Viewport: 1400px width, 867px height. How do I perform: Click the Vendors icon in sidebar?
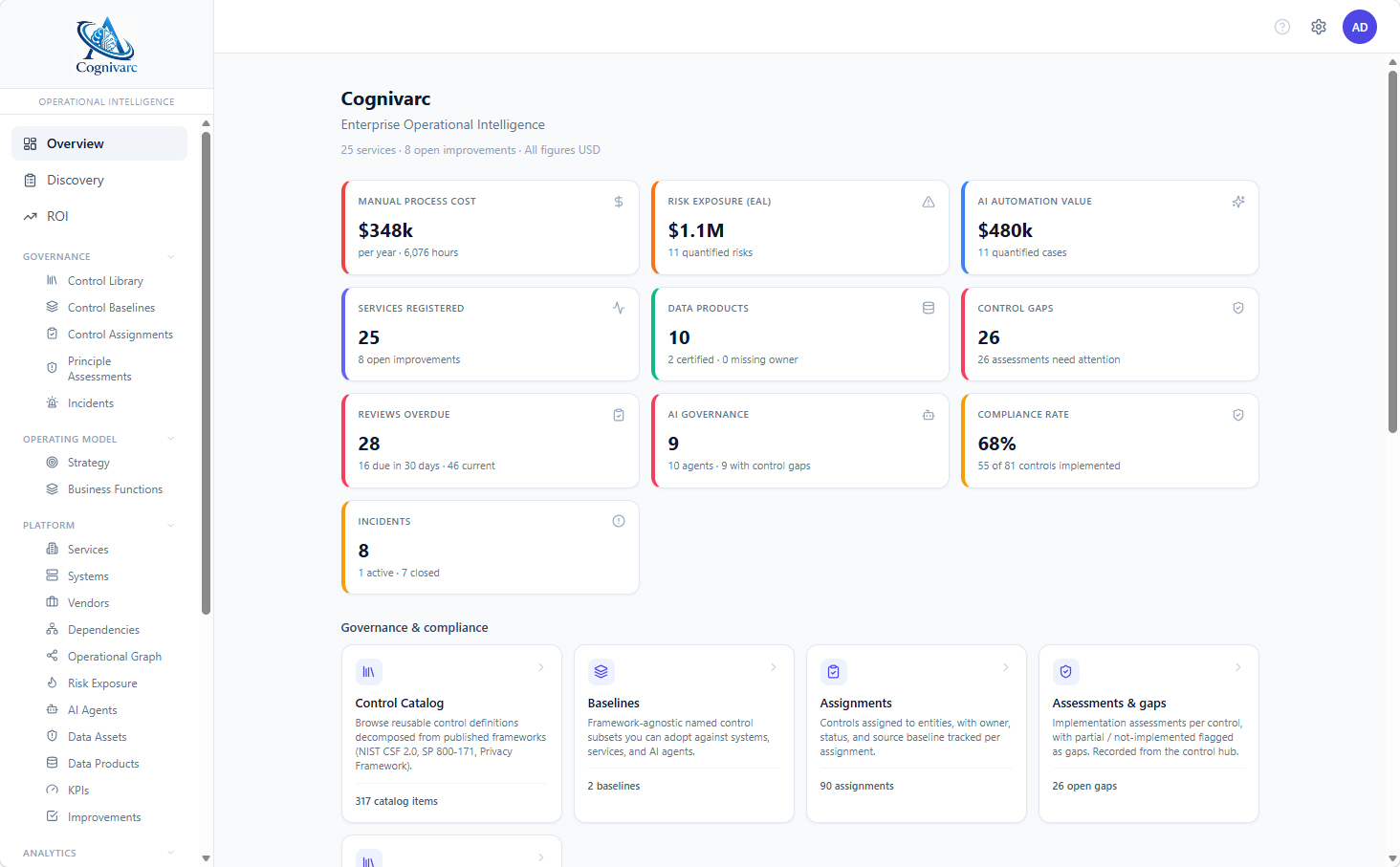point(53,602)
